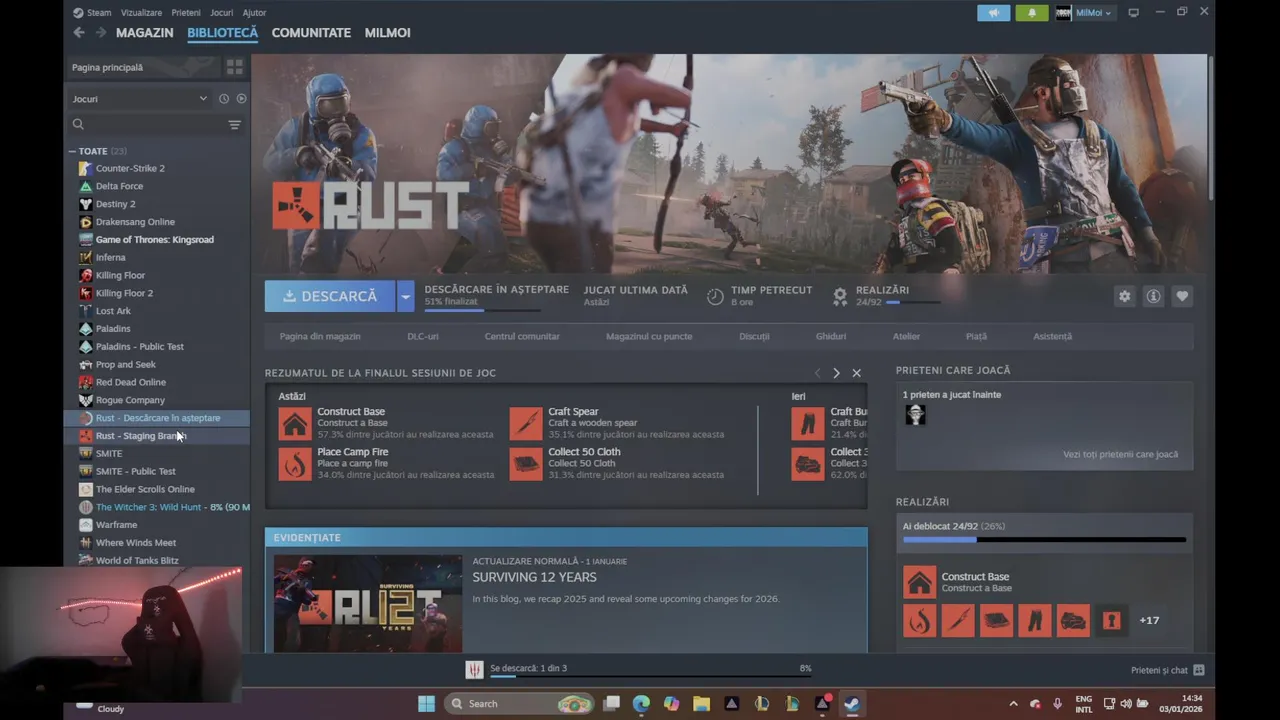Viewport: 1280px width, 720px height.
Task: Open the Prieteni menu
Action: (186, 13)
